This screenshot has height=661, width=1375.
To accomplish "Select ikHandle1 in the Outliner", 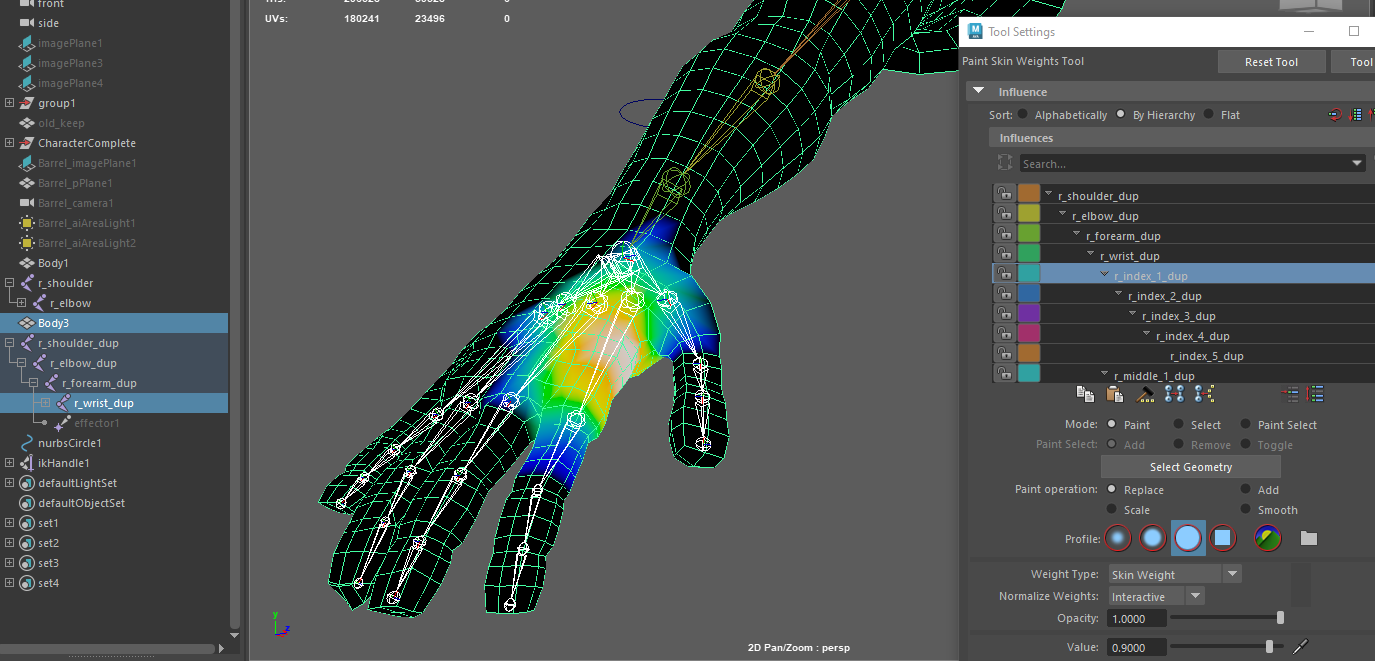I will 63,463.
